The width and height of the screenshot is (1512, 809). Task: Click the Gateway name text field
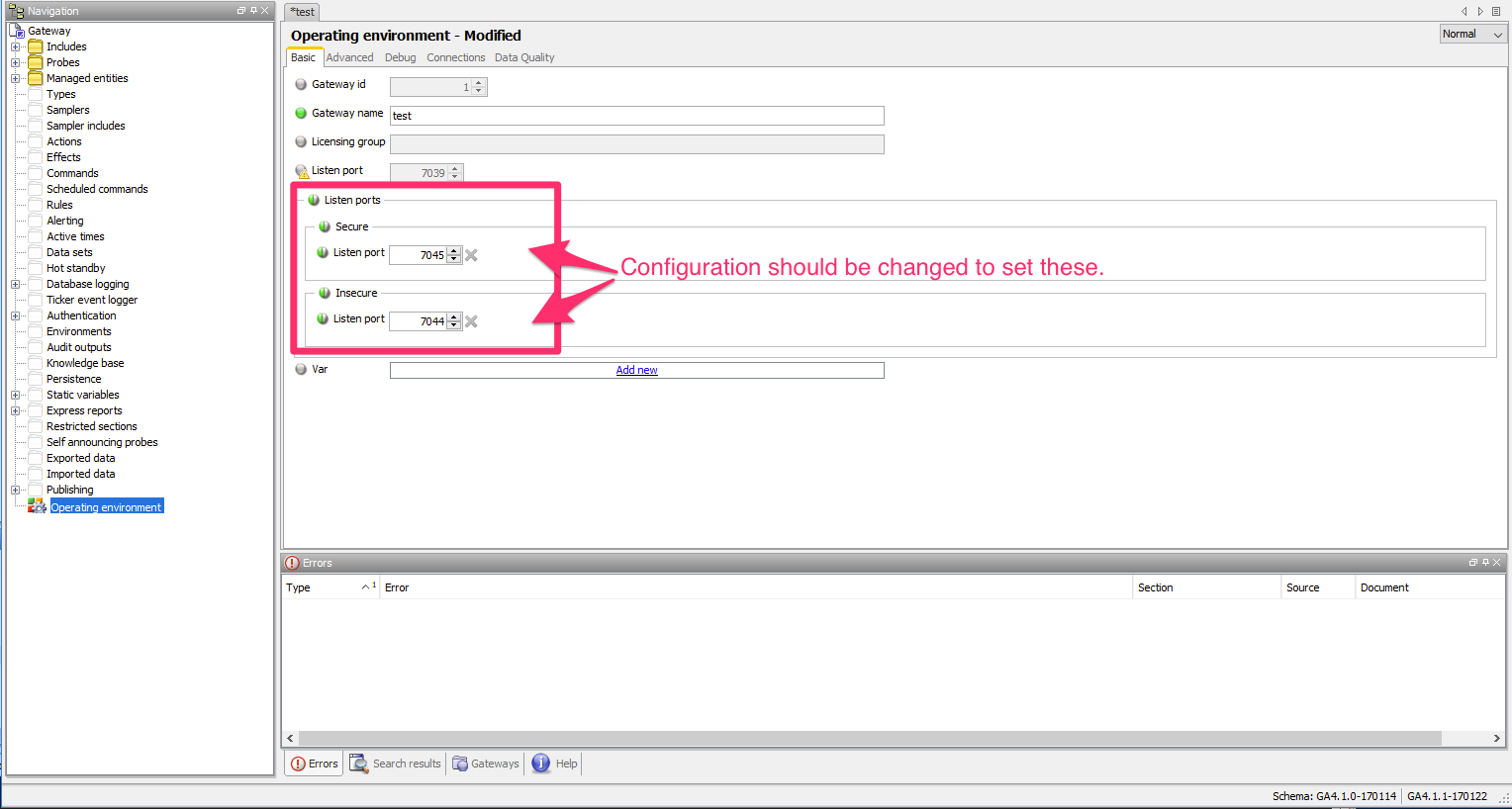(636, 116)
